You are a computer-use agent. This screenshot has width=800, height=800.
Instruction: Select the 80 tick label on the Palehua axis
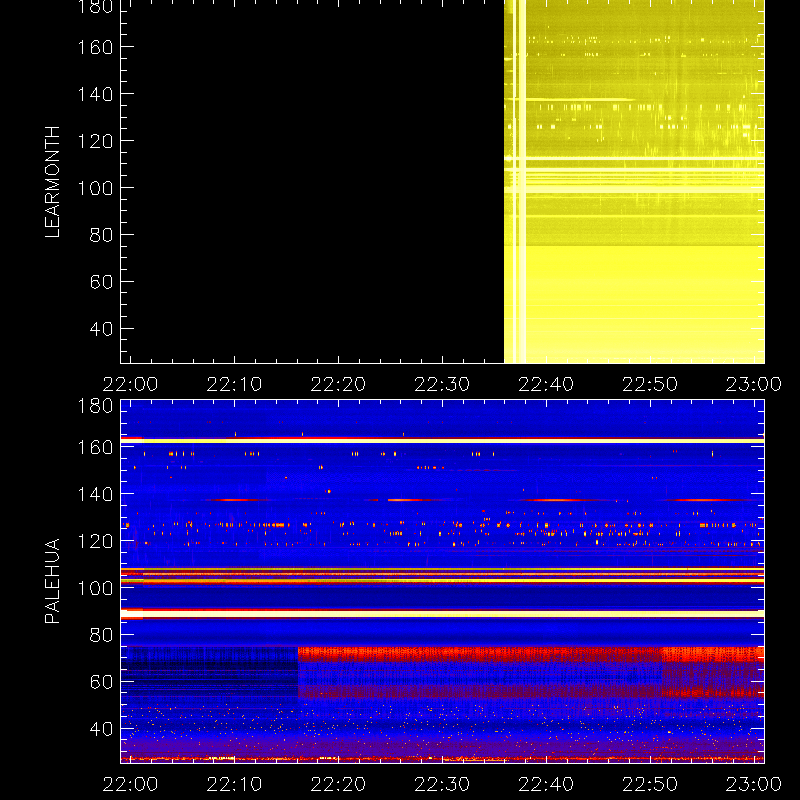101,635
